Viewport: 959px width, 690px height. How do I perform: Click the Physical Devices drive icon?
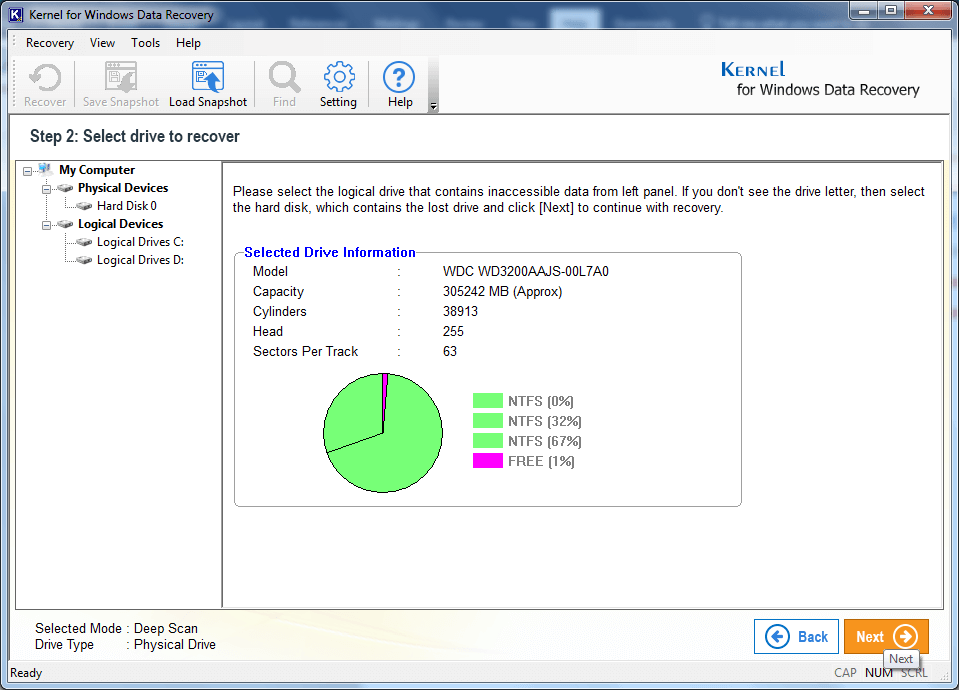pyautogui.click(x=65, y=188)
